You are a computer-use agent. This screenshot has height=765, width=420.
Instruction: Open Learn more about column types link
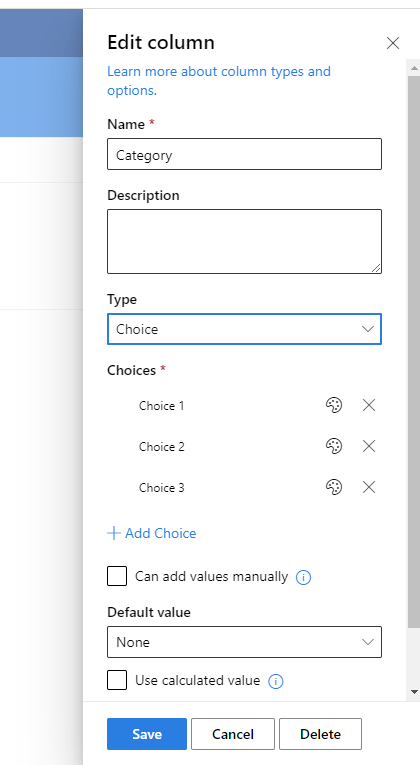(x=219, y=81)
